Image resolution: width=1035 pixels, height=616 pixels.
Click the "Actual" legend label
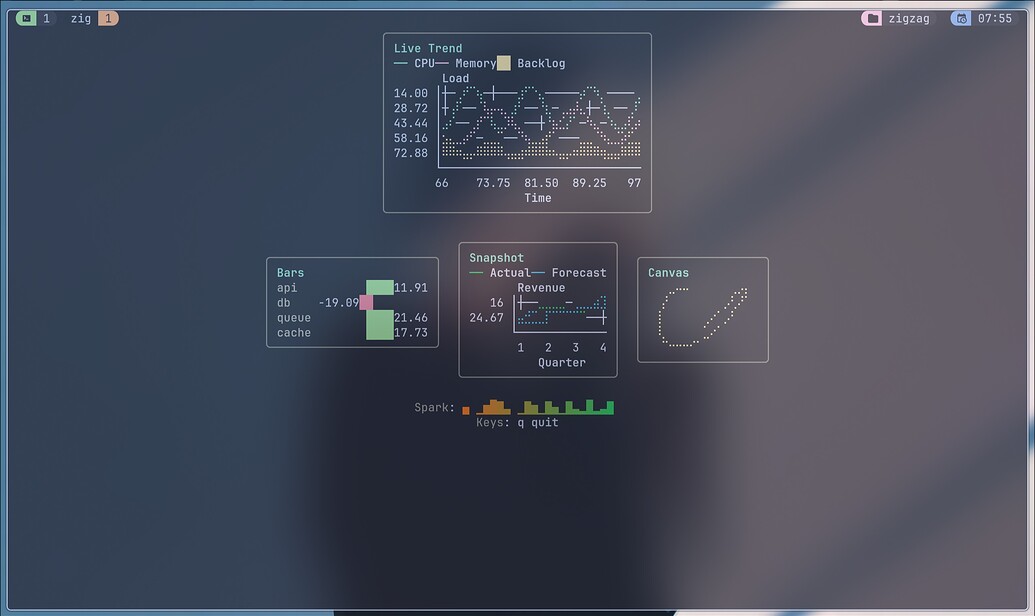510,273
